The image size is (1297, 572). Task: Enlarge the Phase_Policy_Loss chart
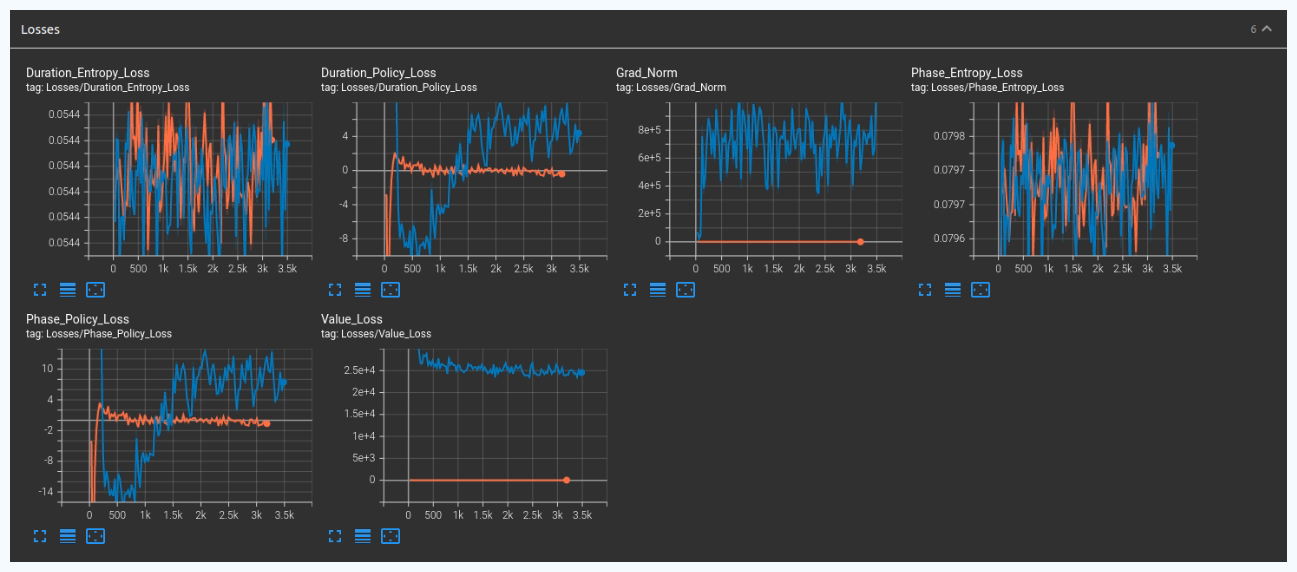[40, 537]
